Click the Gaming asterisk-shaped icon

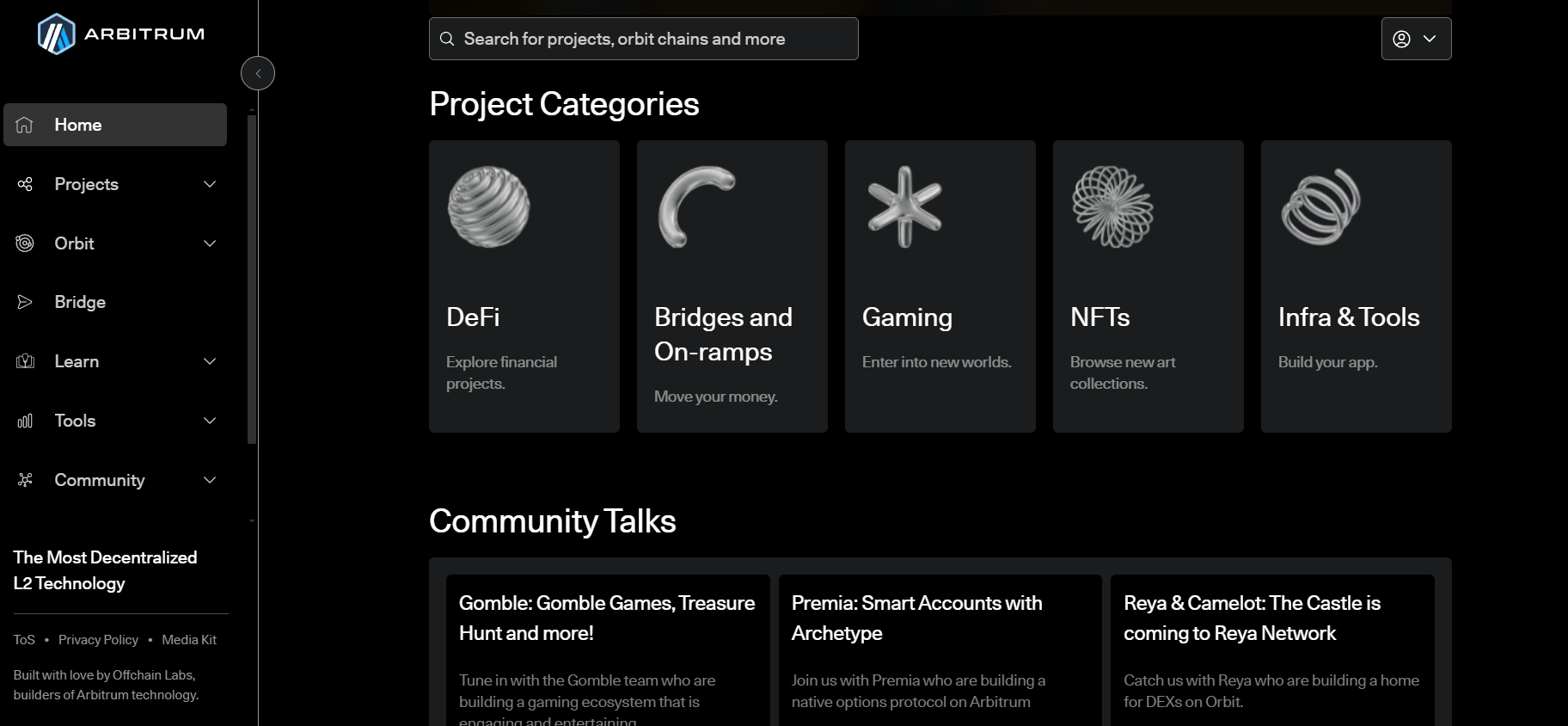pos(904,207)
